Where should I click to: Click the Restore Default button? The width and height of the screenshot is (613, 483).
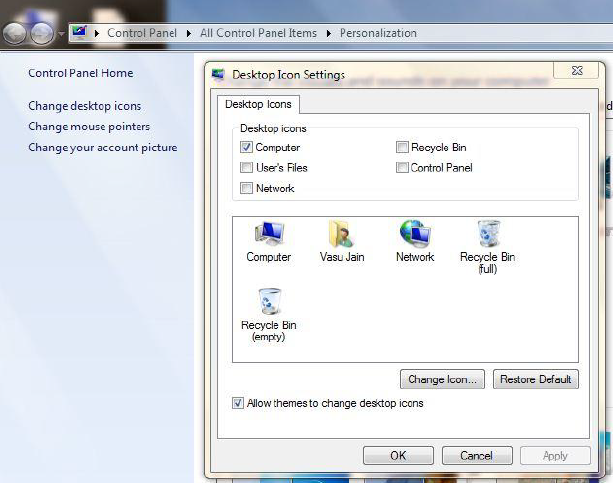(536, 379)
